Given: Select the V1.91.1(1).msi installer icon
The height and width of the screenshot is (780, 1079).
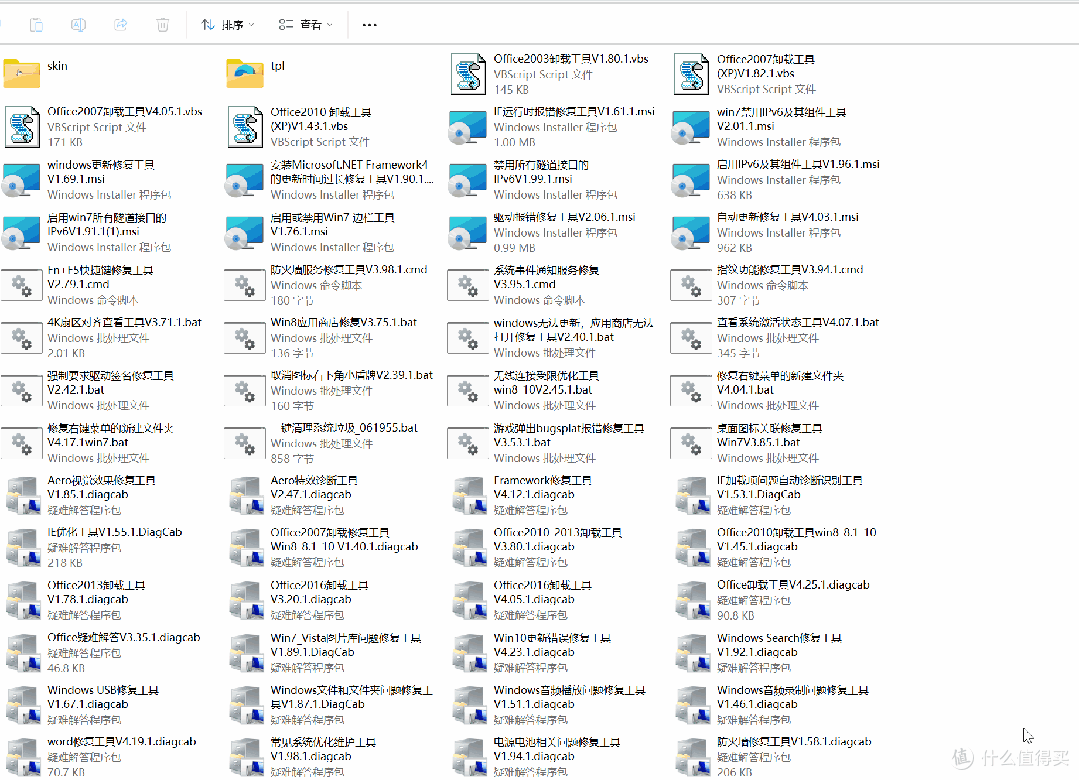Looking at the screenshot, I should [21, 233].
